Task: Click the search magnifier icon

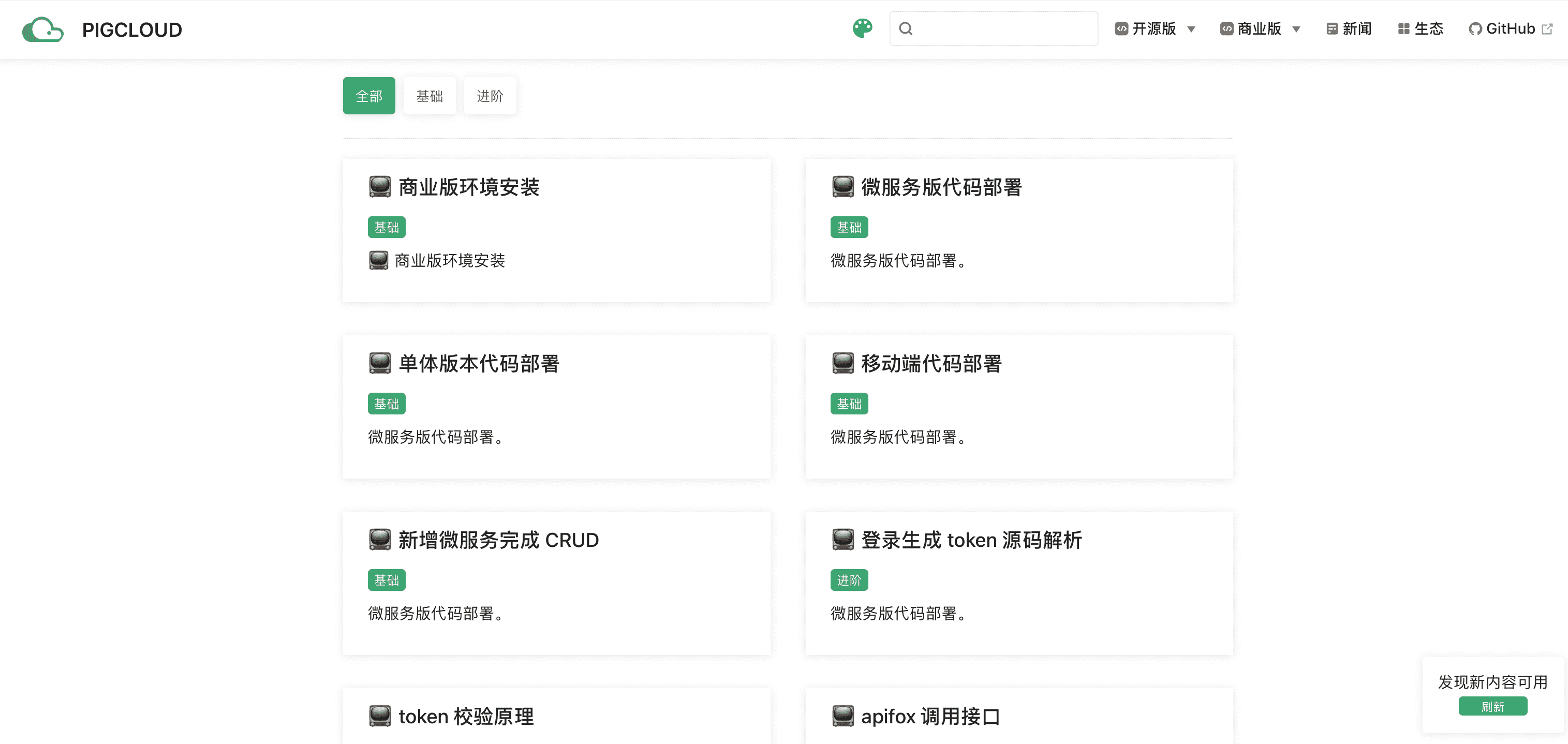Action: coord(906,28)
